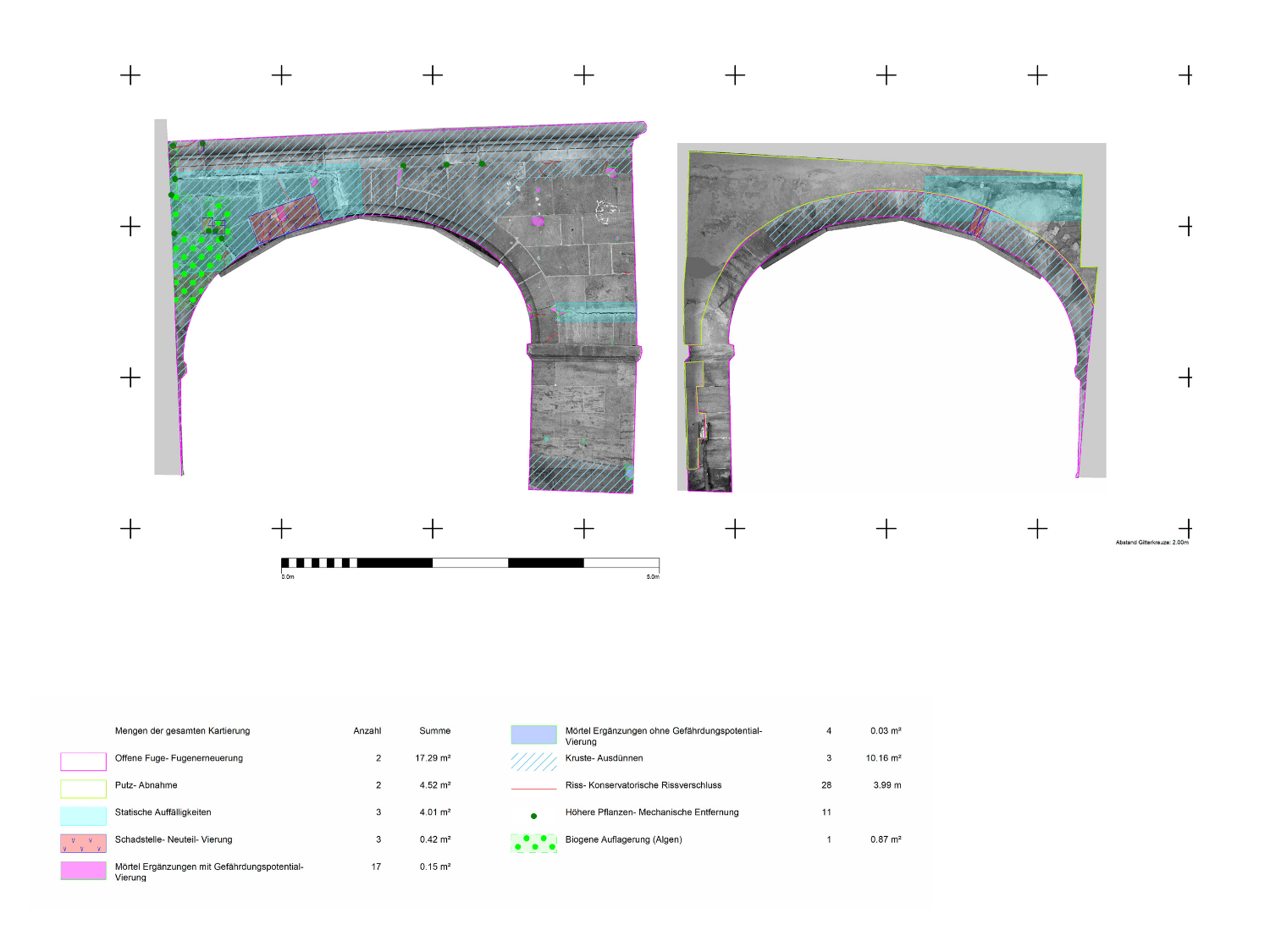Click the 'Offene Fuge- Fugenerneuerung' legend swatch

[x=83, y=762]
